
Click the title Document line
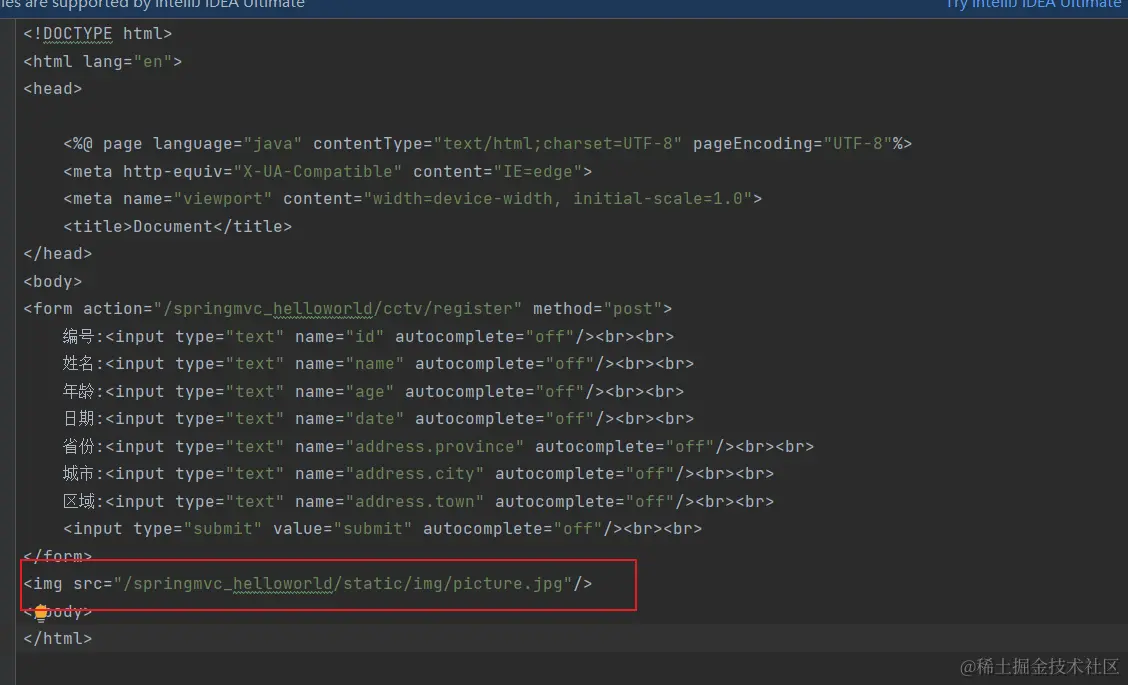point(178,227)
